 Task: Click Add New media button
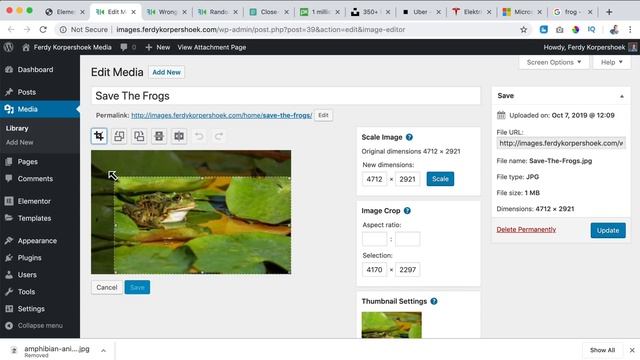coord(166,72)
